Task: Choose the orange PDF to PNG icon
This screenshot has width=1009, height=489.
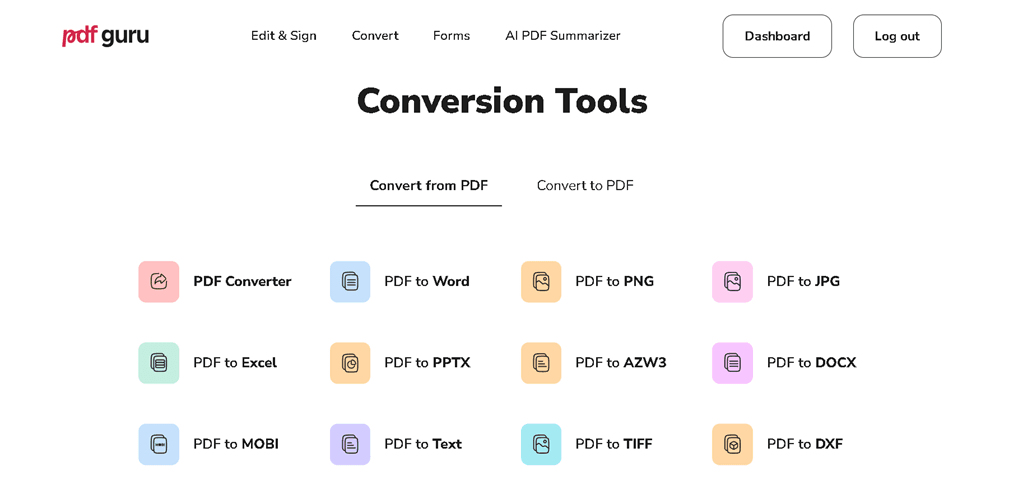Action: pyautogui.click(x=541, y=281)
